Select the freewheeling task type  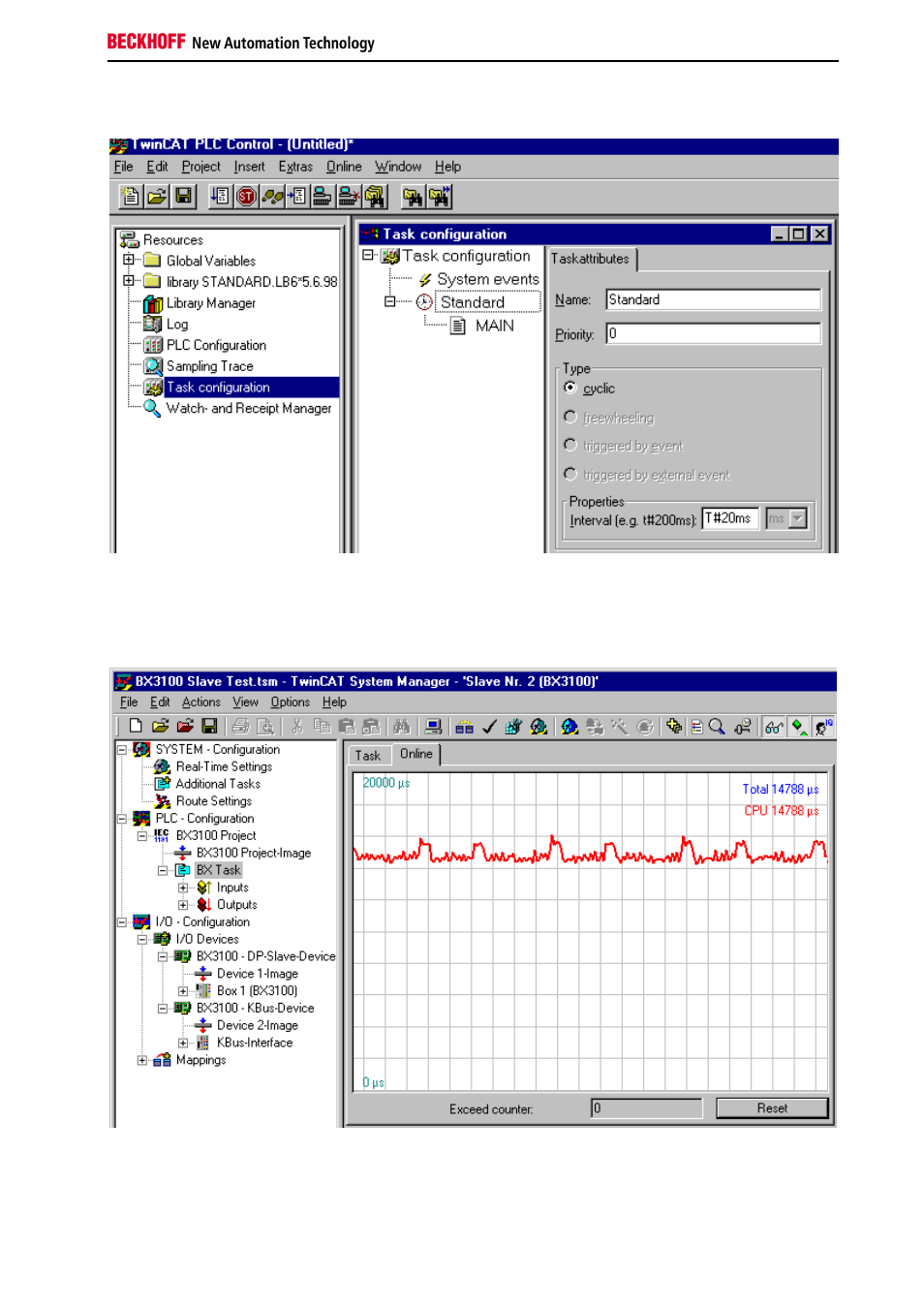[570, 417]
